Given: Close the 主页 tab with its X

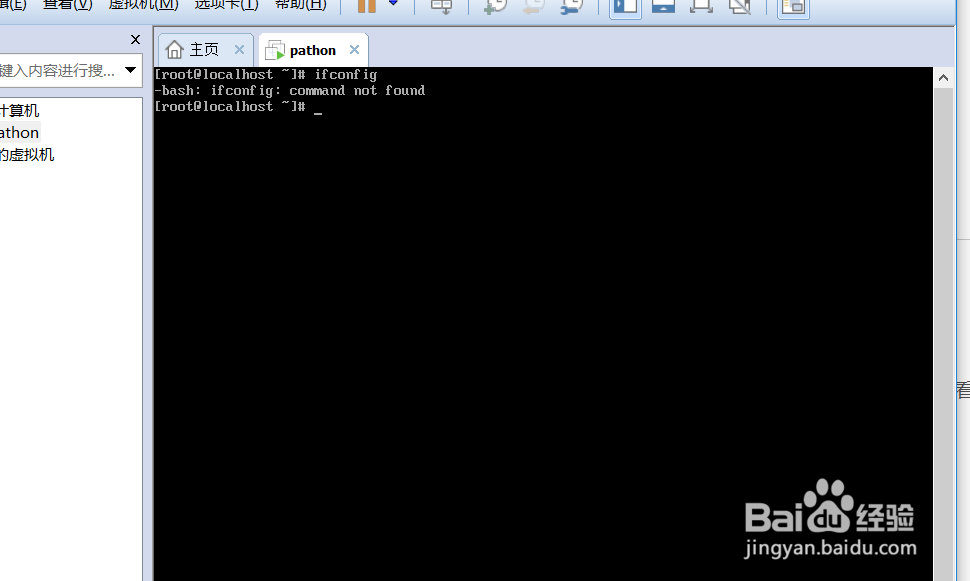Looking at the screenshot, I should pyautogui.click(x=239, y=49).
